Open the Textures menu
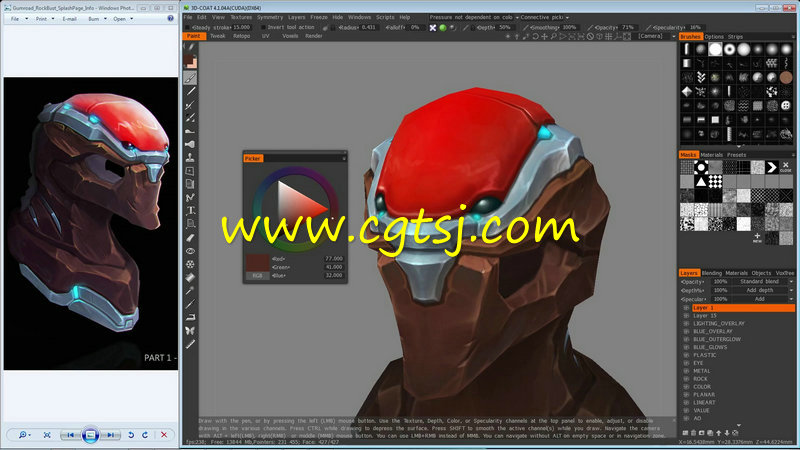Image resolution: width=800 pixels, height=450 pixels. [241, 17]
